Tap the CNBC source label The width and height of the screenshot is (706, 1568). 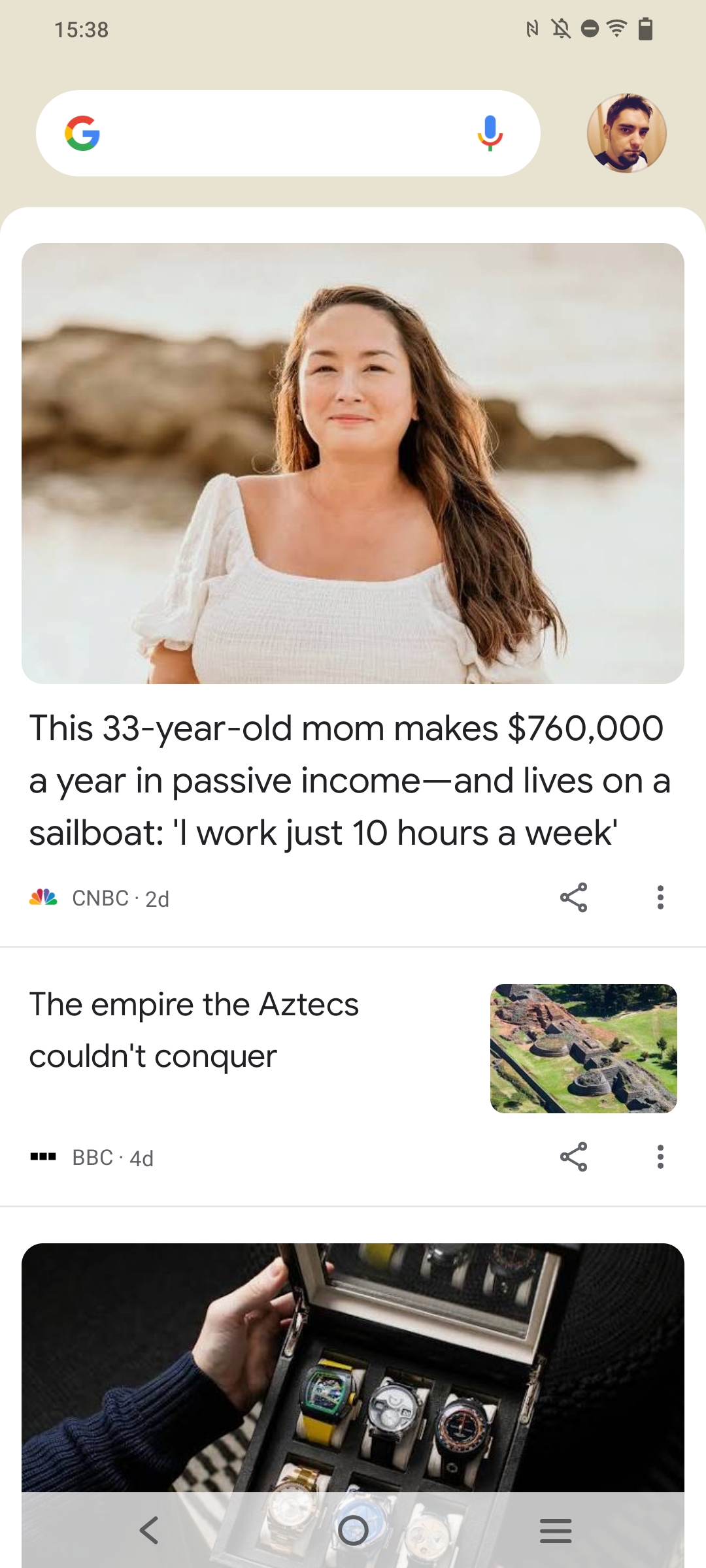click(x=100, y=898)
